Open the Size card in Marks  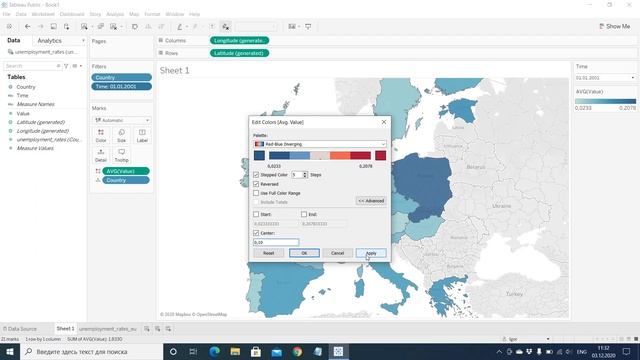121,136
